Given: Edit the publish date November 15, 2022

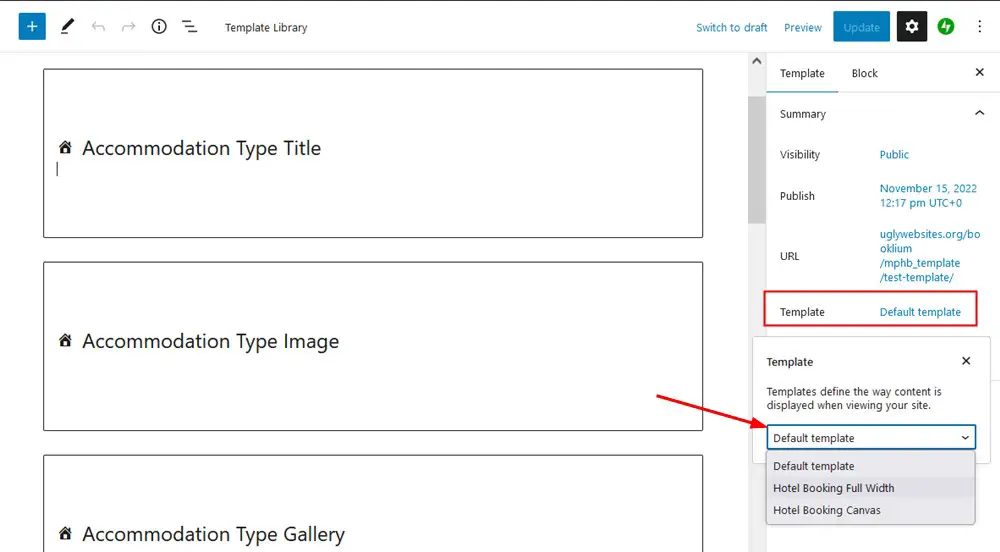Looking at the screenshot, I should tap(928, 196).
